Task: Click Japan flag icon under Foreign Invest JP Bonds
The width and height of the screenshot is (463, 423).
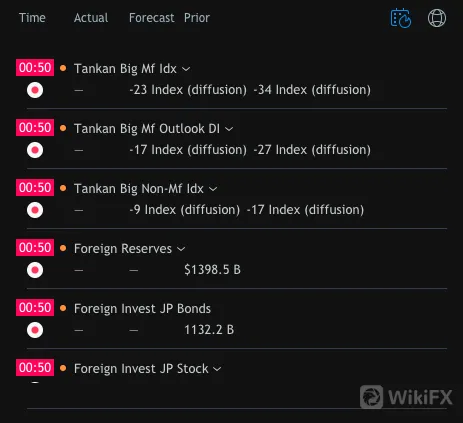Action: point(35,330)
